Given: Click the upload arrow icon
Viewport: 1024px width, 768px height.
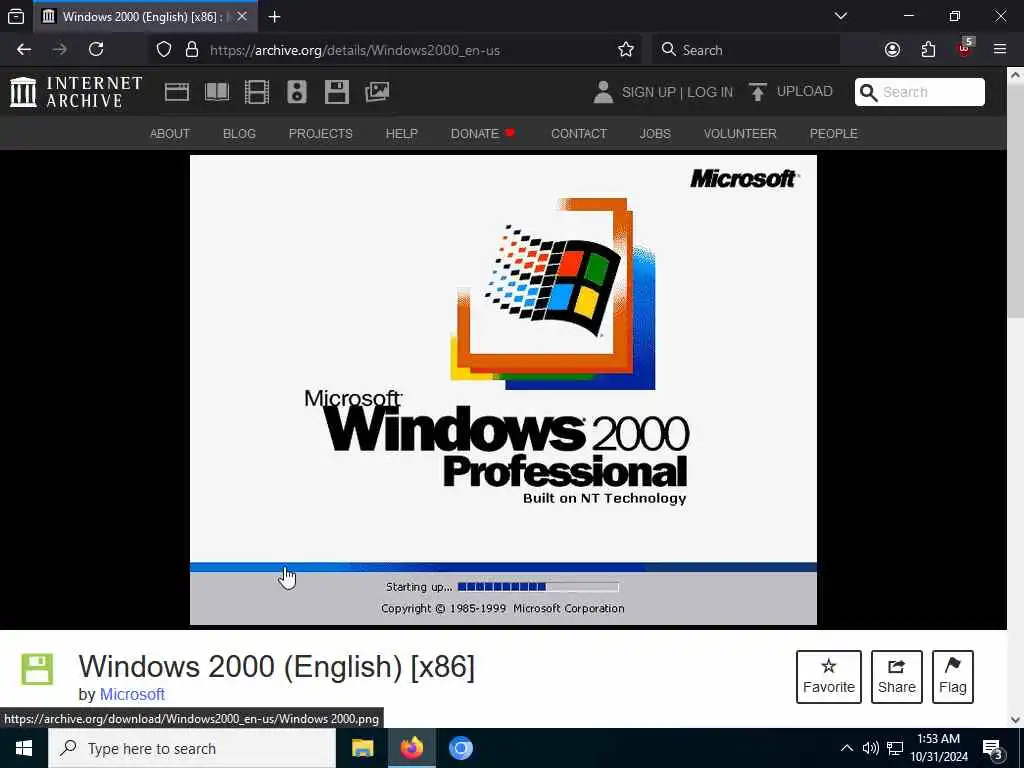Looking at the screenshot, I should point(758,91).
